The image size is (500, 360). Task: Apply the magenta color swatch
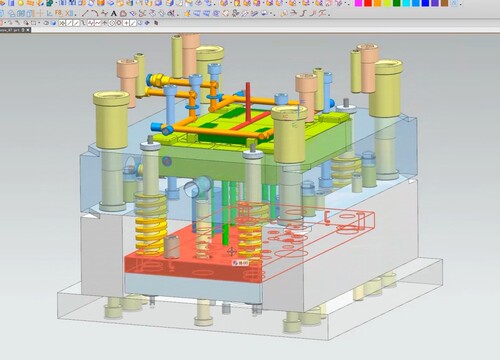(x=358, y=3)
